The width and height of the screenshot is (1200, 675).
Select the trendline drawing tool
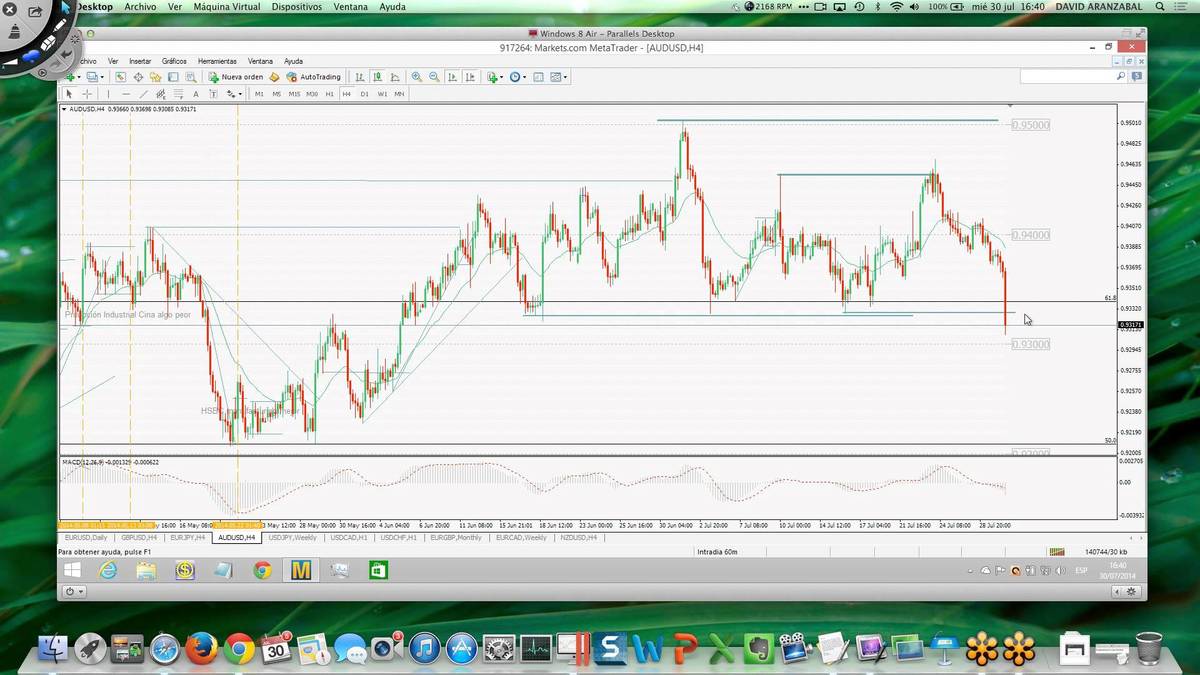coord(144,94)
